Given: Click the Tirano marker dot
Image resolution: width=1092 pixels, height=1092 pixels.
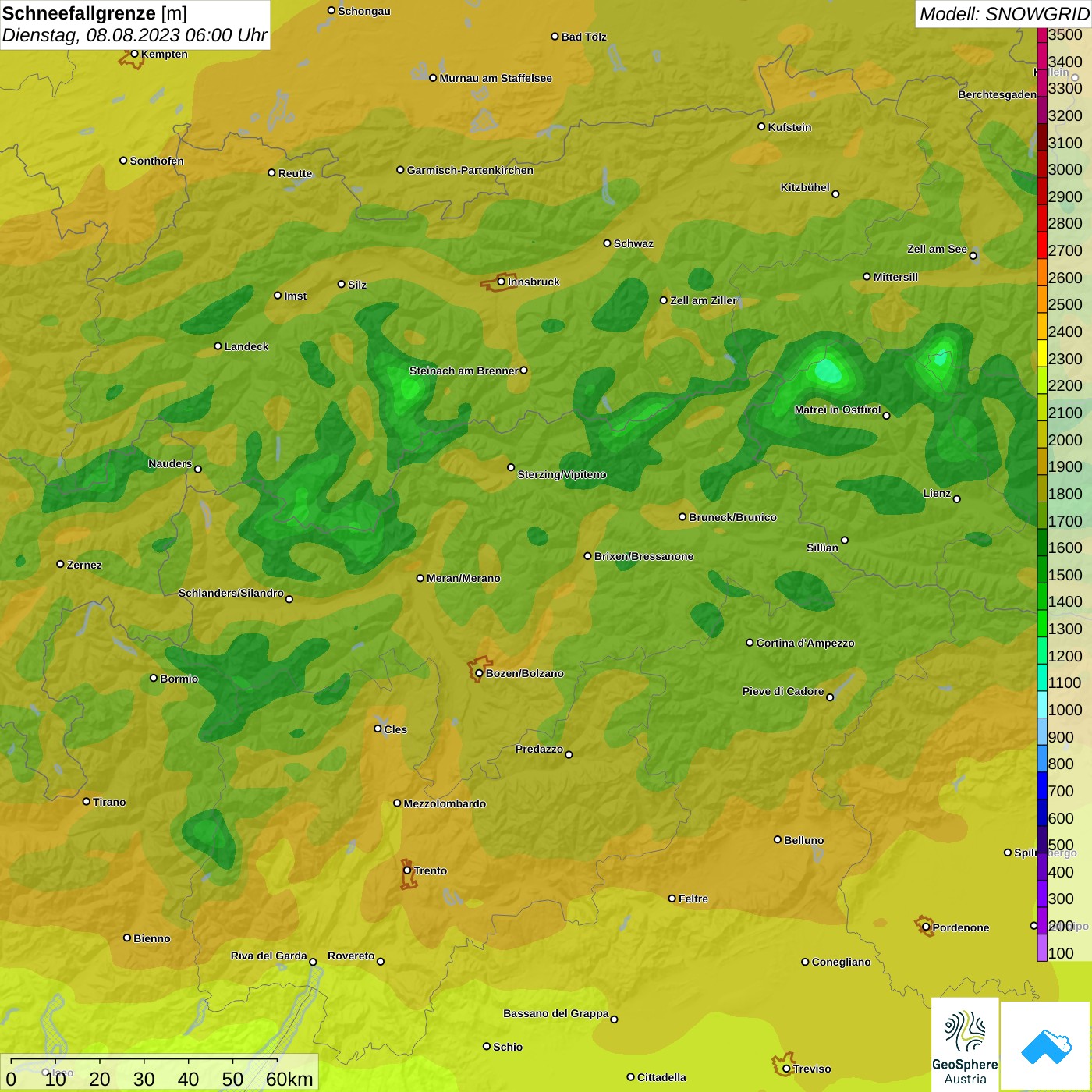Looking at the screenshot, I should 87,801.
